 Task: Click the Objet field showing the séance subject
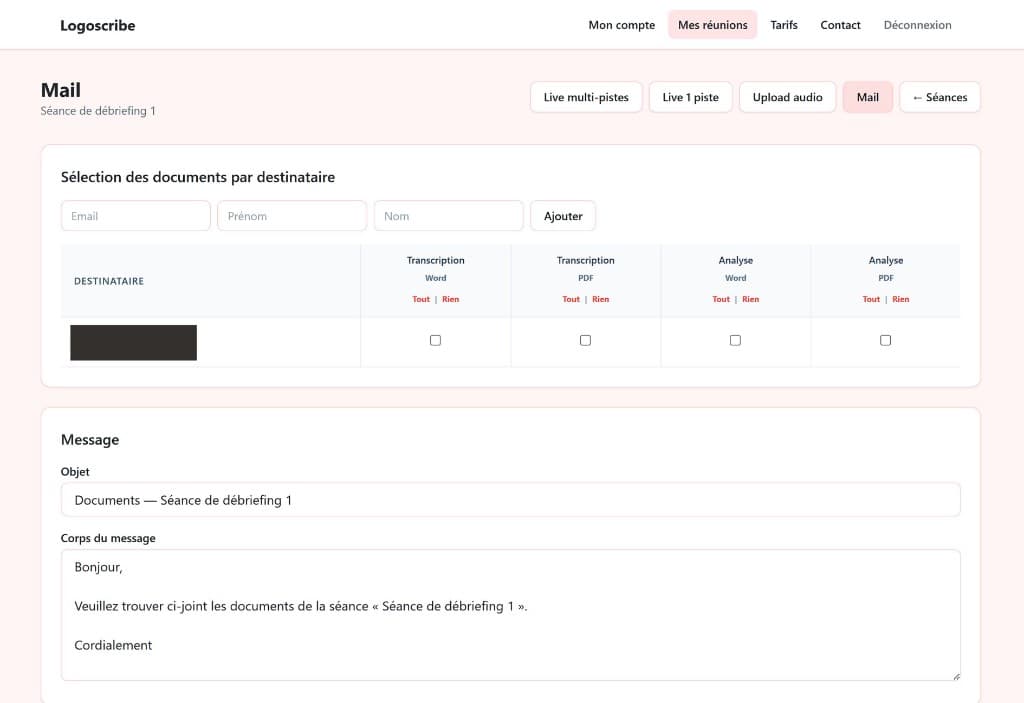click(x=511, y=499)
